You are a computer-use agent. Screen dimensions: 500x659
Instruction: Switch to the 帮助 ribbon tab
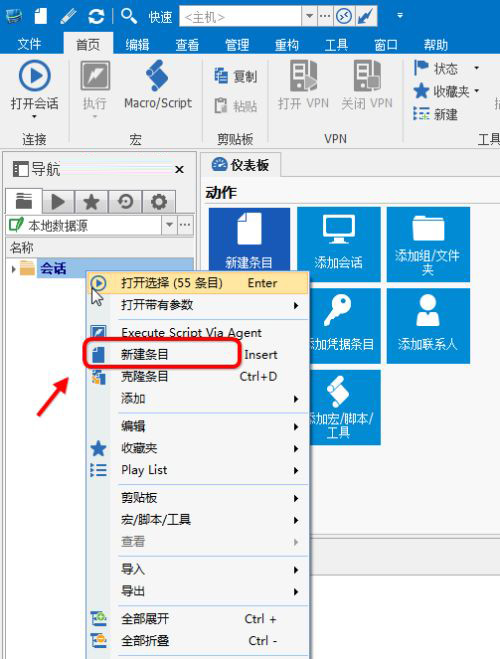point(436,44)
